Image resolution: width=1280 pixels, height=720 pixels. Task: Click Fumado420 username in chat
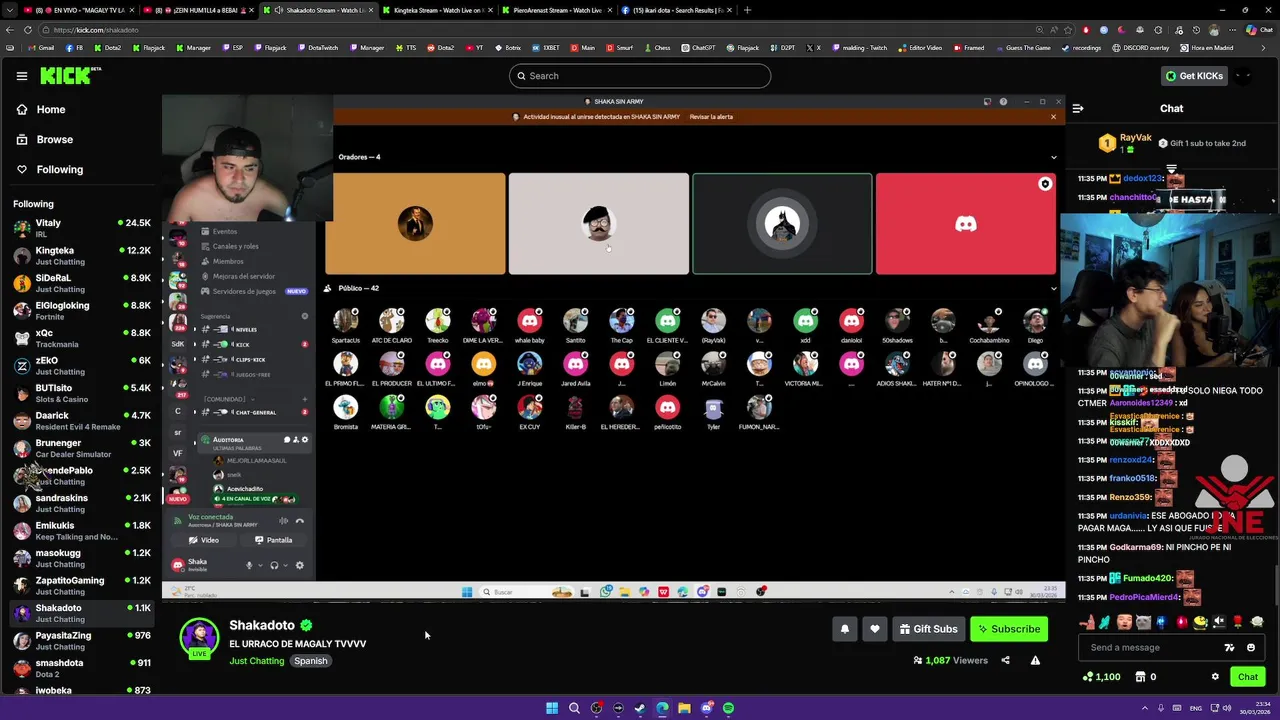pyautogui.click(x=1147, y=579)
